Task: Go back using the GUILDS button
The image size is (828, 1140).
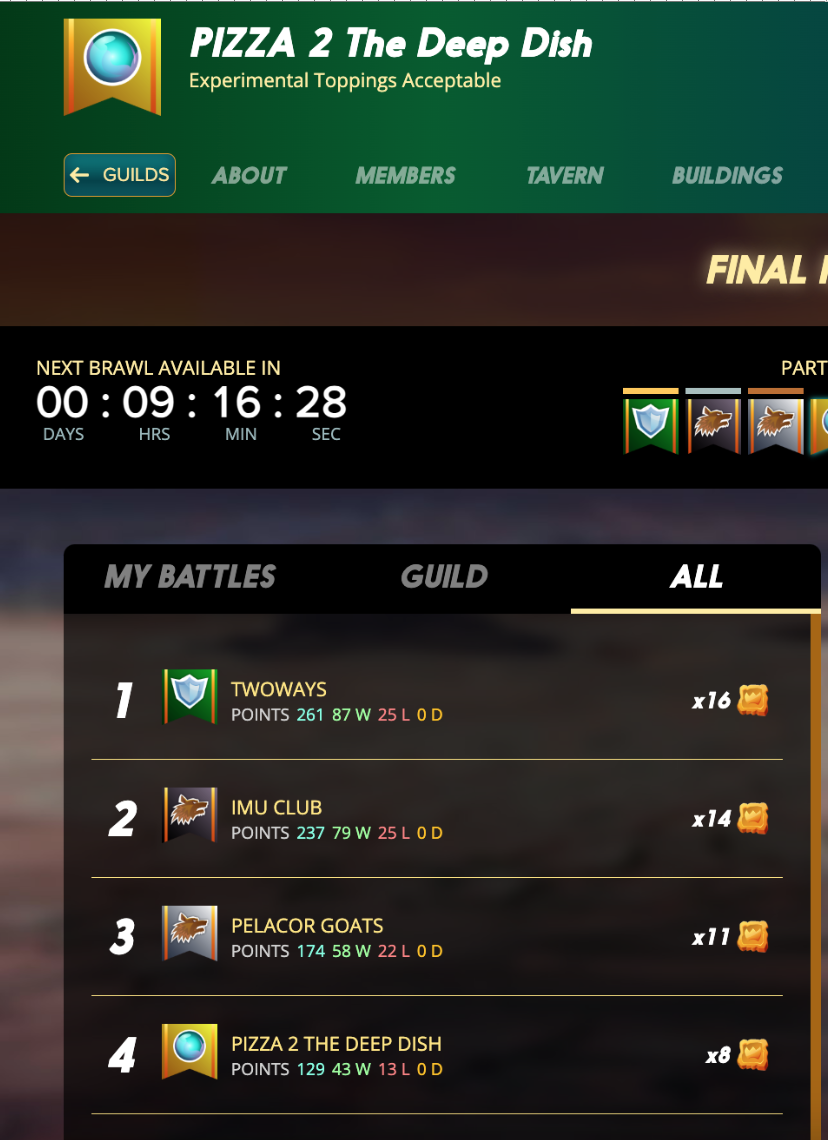Action: 120,174
